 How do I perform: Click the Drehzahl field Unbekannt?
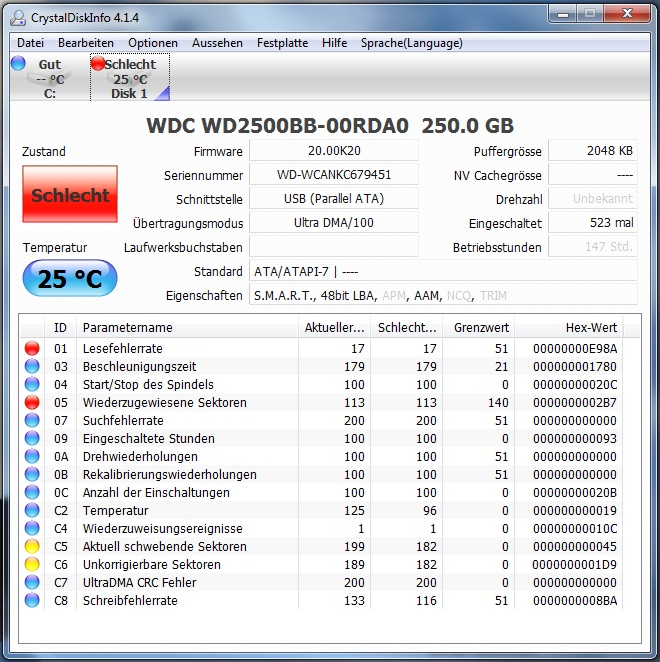pyautogui.click(x=593, y=199)
